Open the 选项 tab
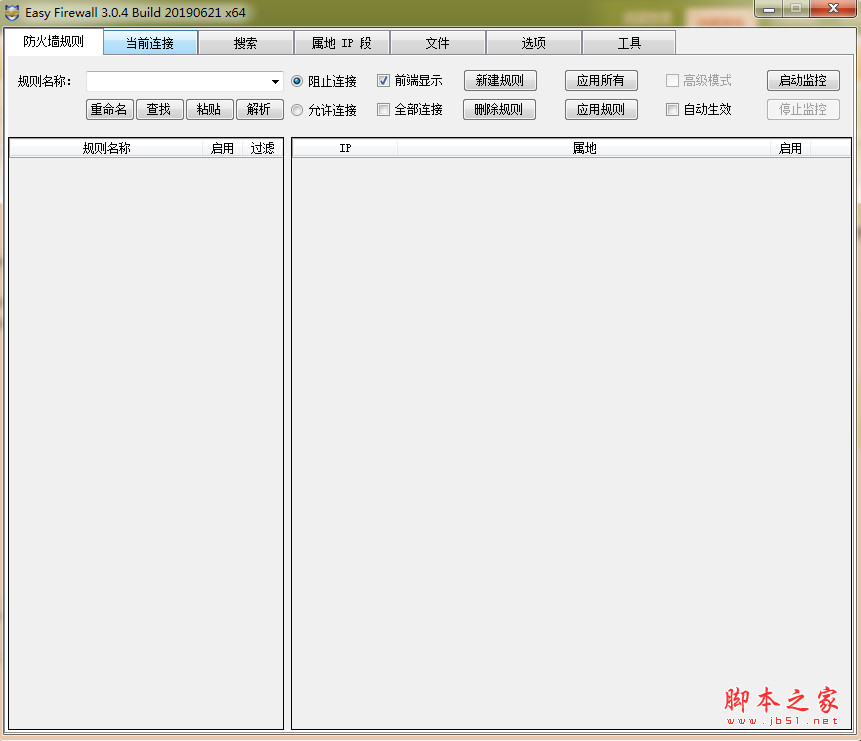Image resolution: width=861 pixels, height=741 pixels. [x=532, y=43]
